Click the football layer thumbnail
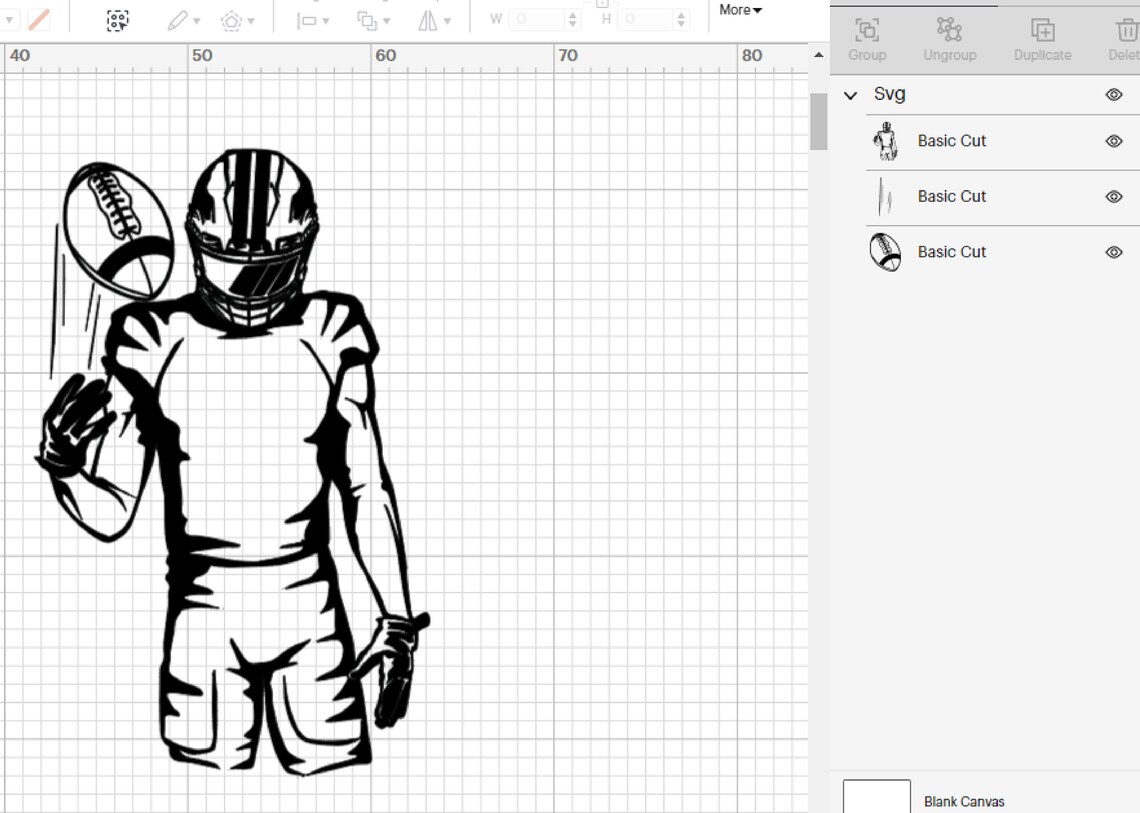 (x=884, y=252)
